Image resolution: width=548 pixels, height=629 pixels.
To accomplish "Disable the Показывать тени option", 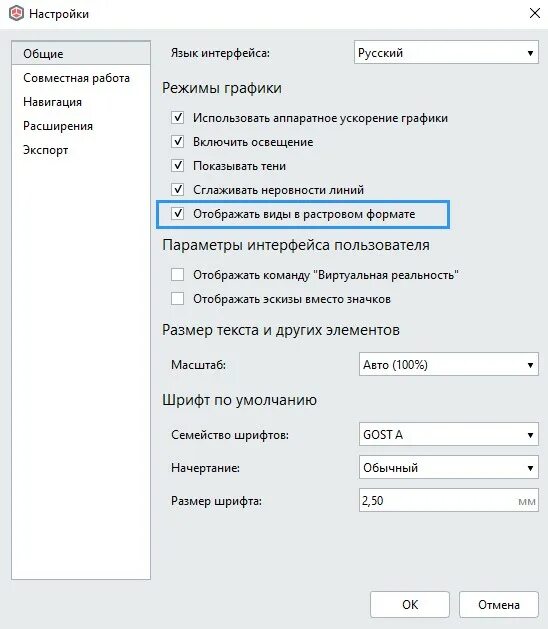I will click(x=177, y=166).
